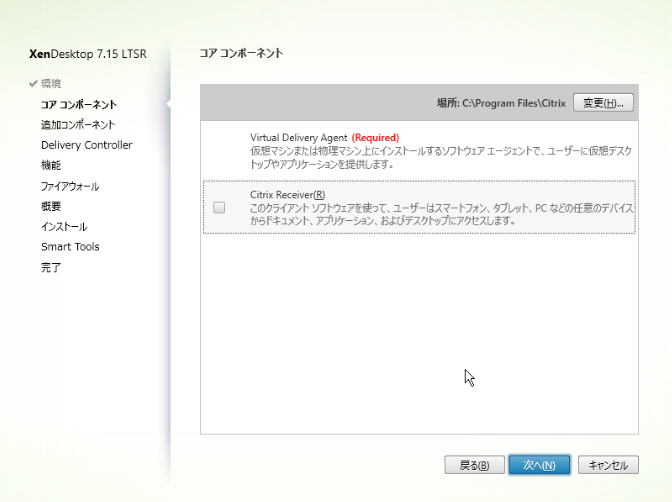
Task: Click the Citrix Receiver(R) label
Action: click(x=288, y=195)
